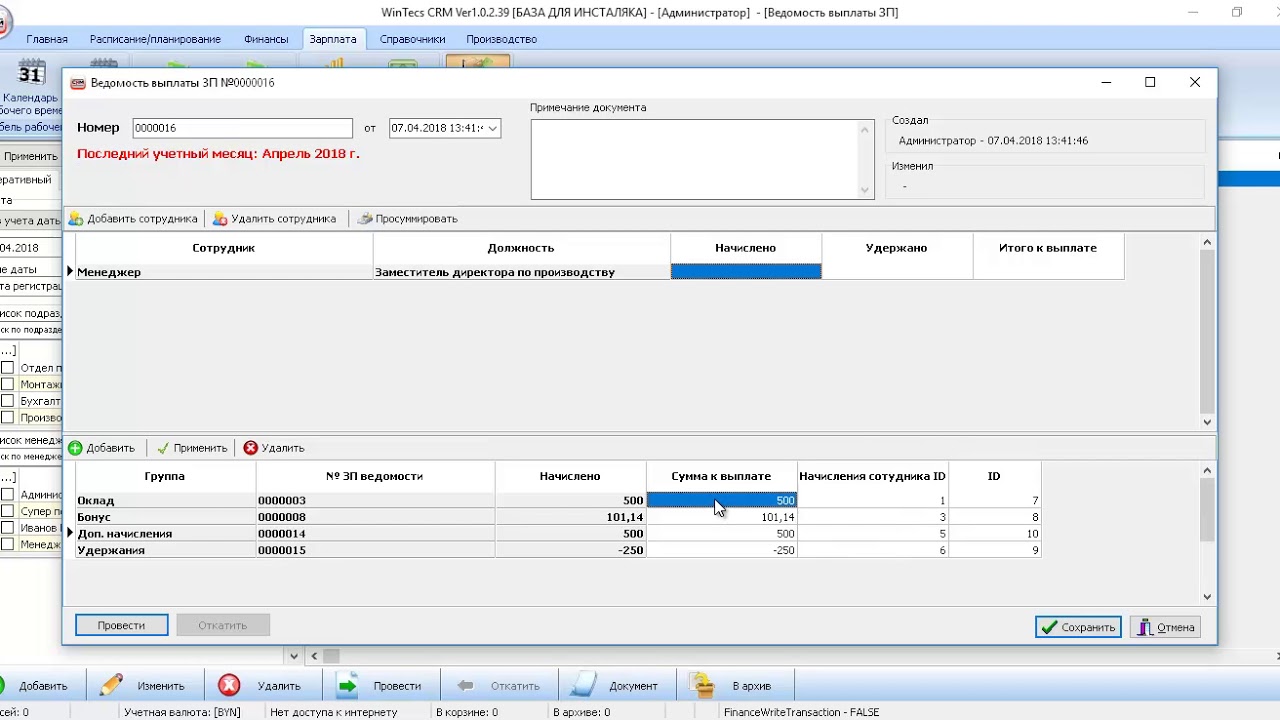Click the Удалить сотрудника toolbar icon
The image size is (1280, 720).
tap(220, 219)
